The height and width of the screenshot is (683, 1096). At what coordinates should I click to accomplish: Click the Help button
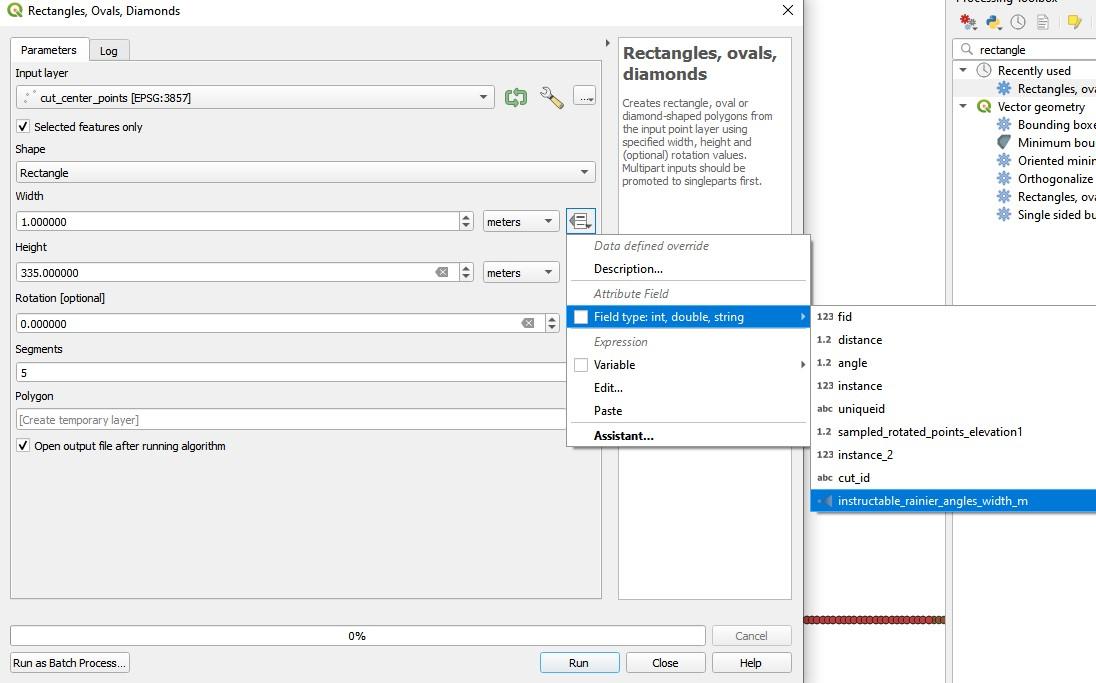[x=750, y=662]
